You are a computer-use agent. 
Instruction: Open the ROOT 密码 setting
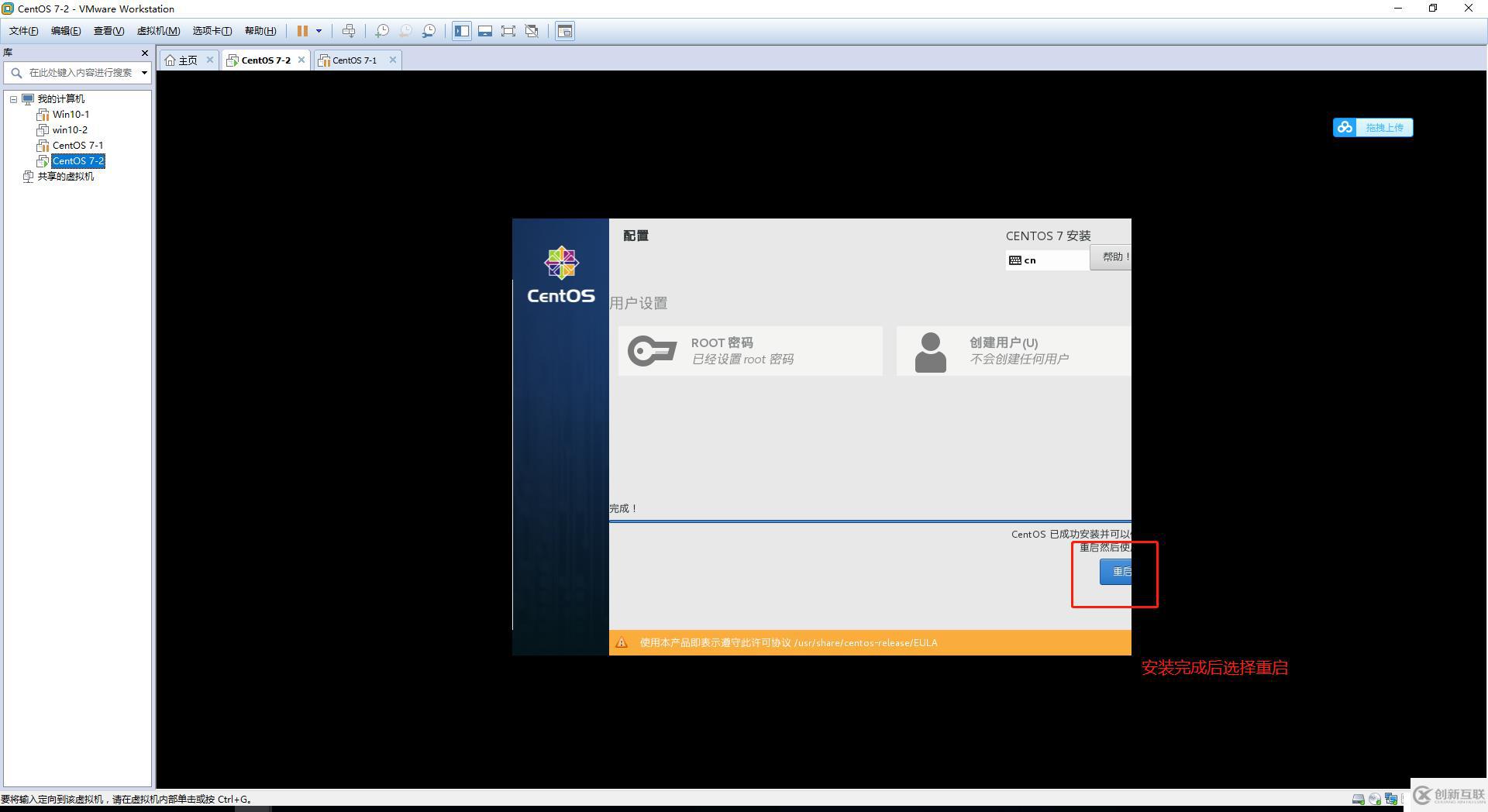click(x=750, y=351)
